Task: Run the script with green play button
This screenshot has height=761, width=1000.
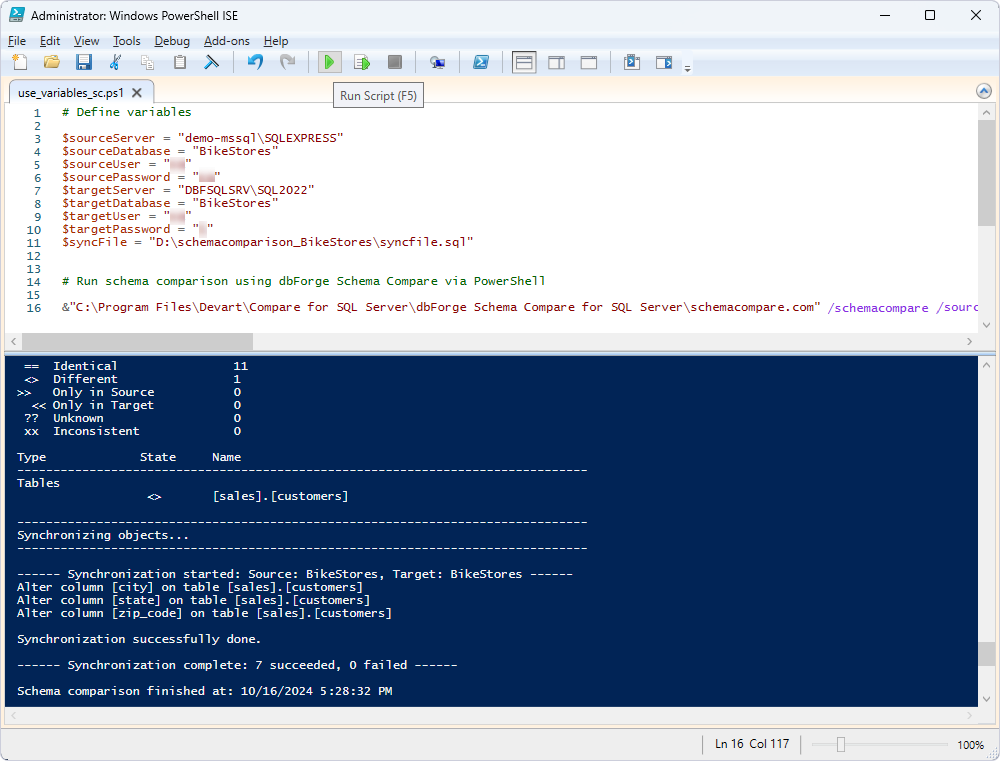Action: (x=330, y=62)
